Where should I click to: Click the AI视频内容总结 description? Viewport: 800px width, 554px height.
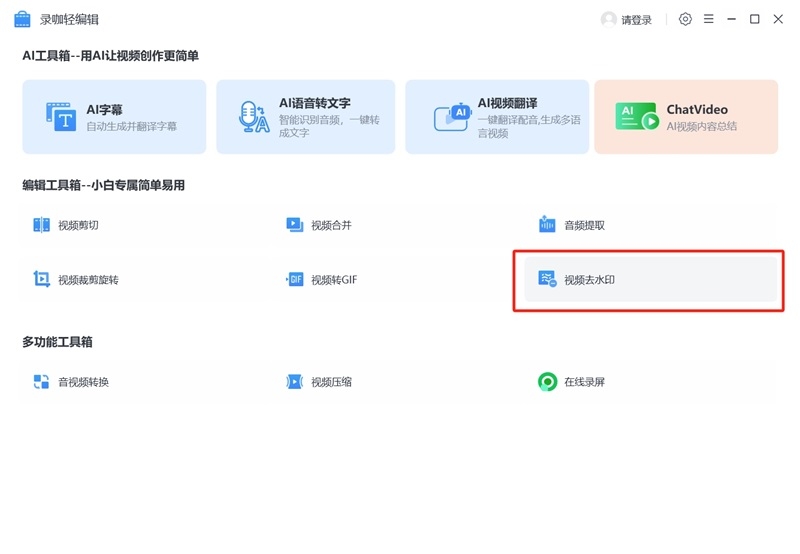pos(702,127)
